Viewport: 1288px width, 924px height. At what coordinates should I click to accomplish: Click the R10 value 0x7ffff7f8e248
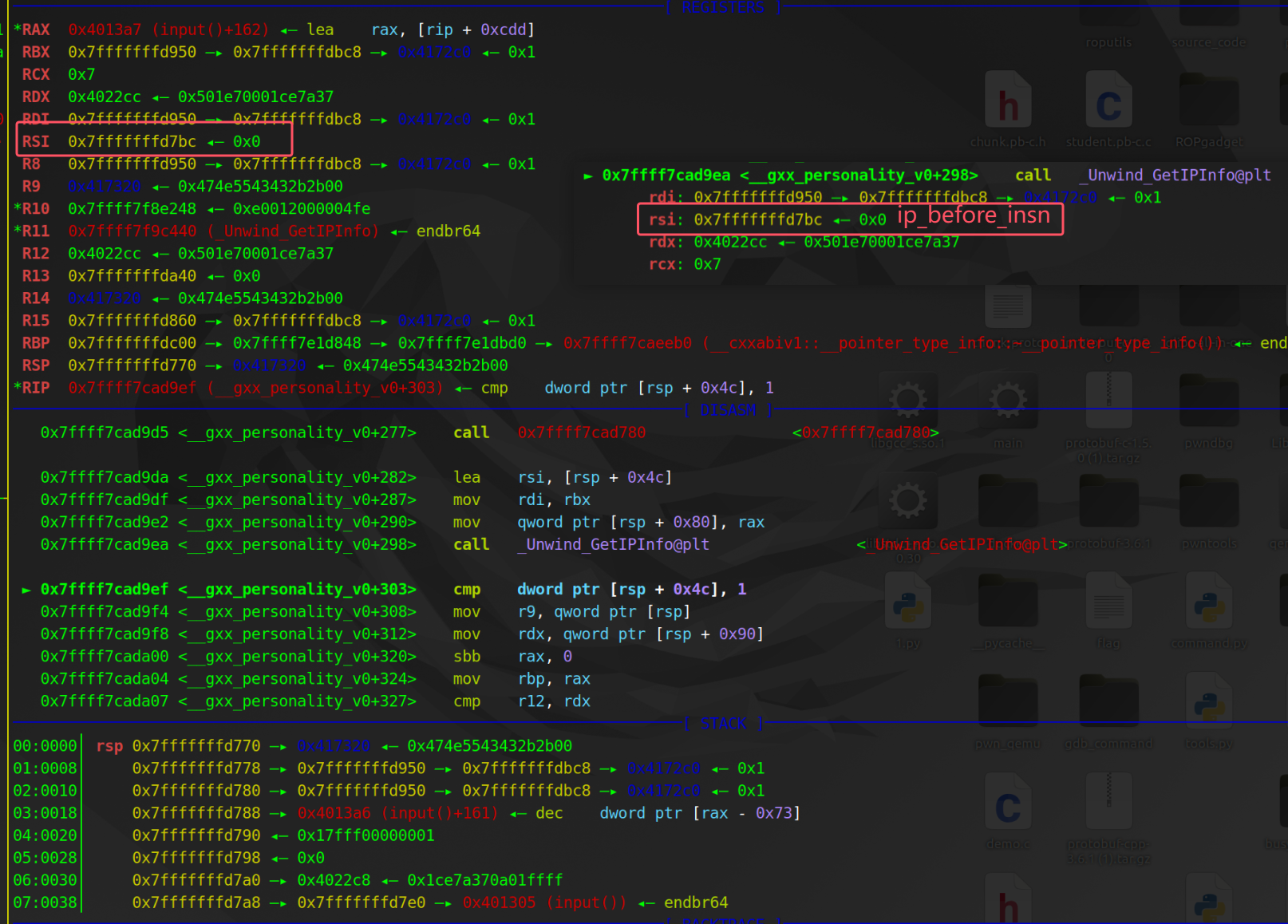(132, 208)
